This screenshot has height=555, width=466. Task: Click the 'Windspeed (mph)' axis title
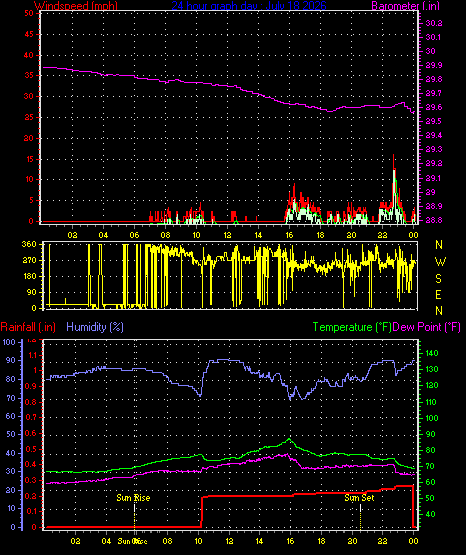pyautogui.click(x=75, y=6)
